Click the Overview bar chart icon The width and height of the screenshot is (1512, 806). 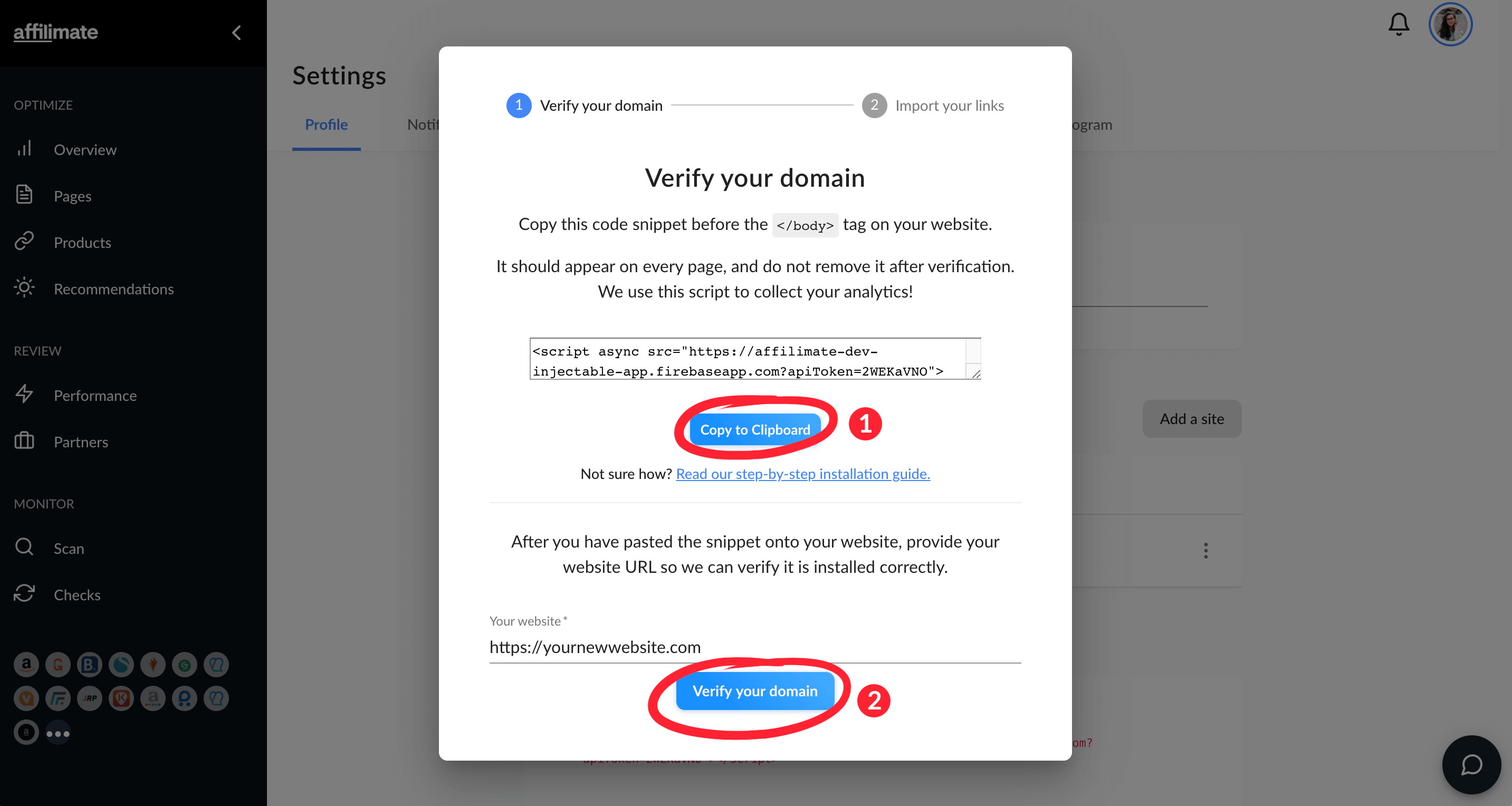point(24,149)
